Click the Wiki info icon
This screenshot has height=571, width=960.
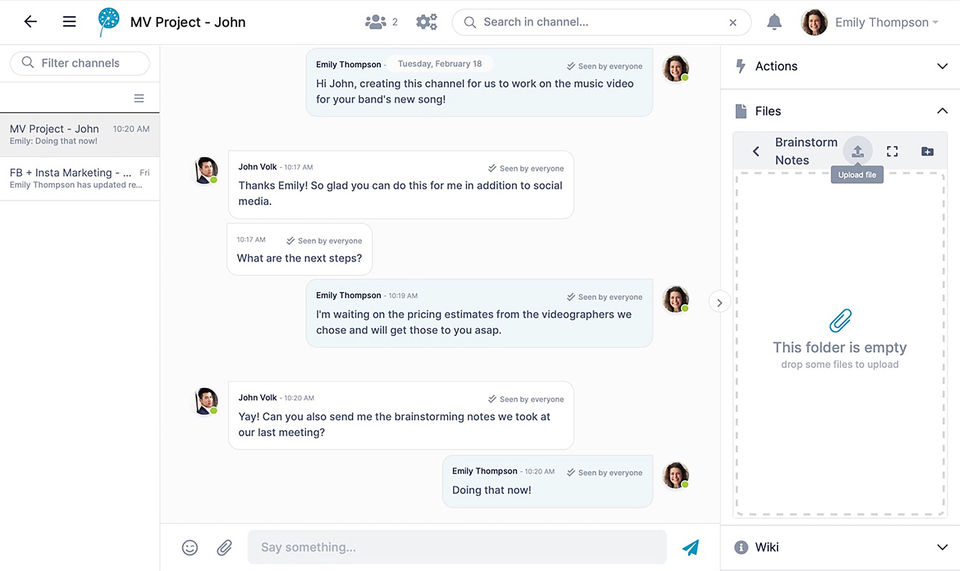741,547
